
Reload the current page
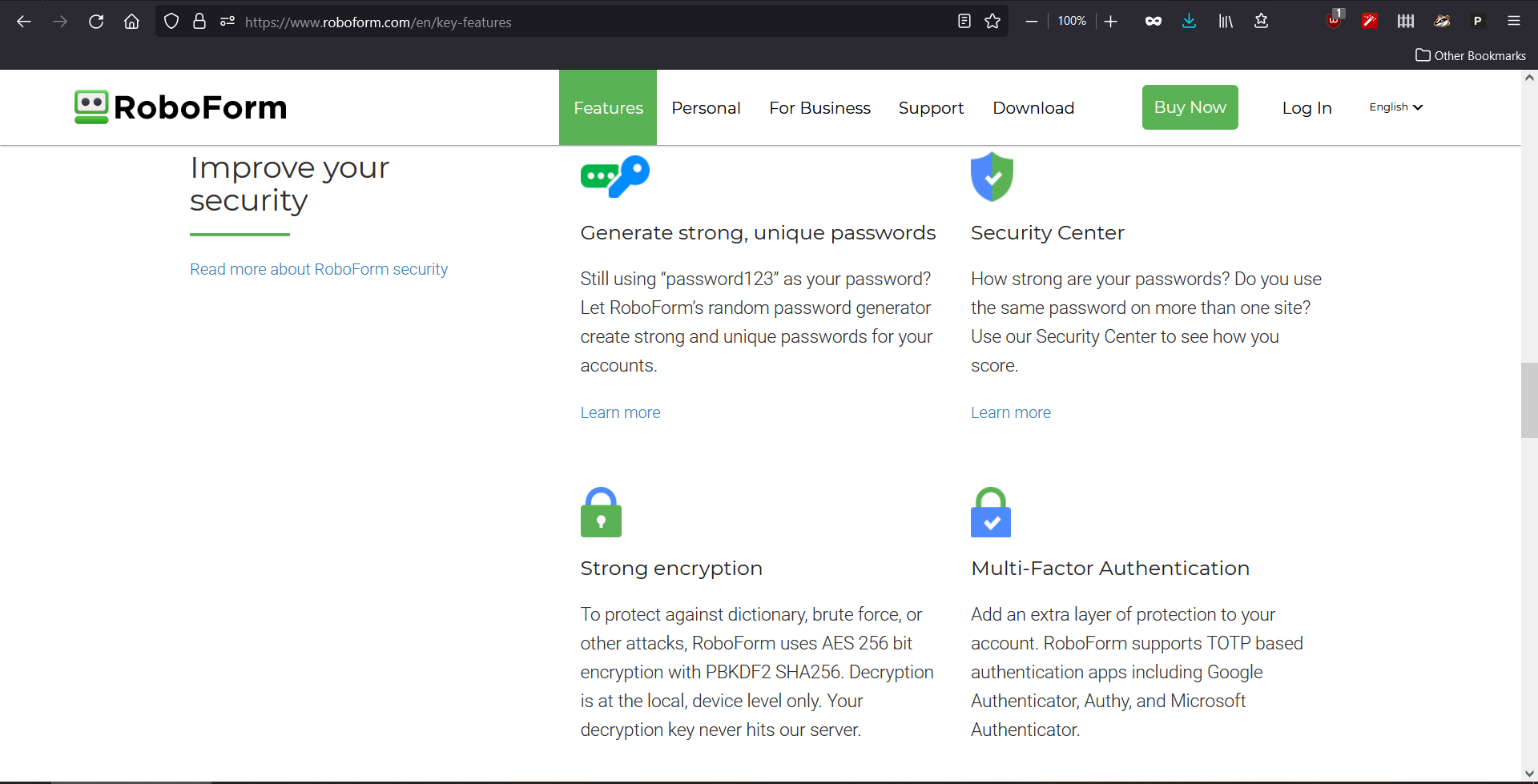96,22
